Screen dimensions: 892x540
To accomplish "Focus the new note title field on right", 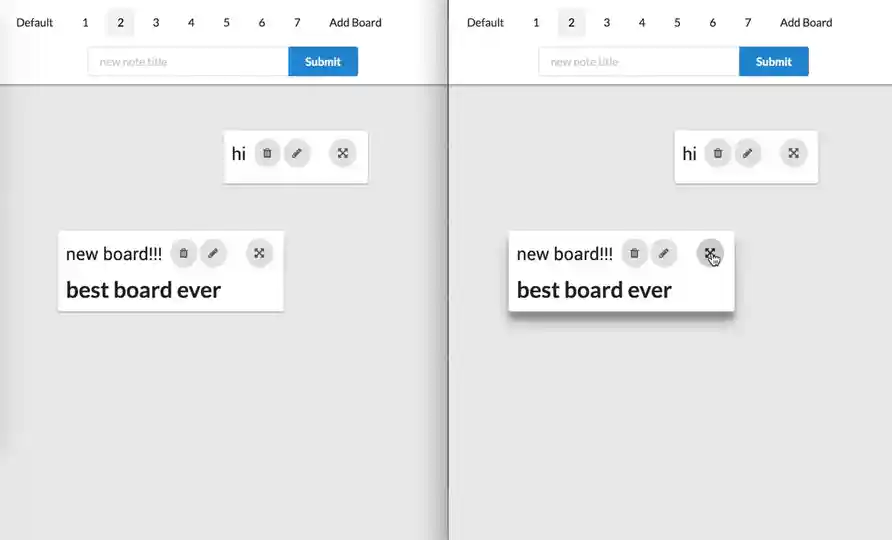I will [x=639, y=61].
